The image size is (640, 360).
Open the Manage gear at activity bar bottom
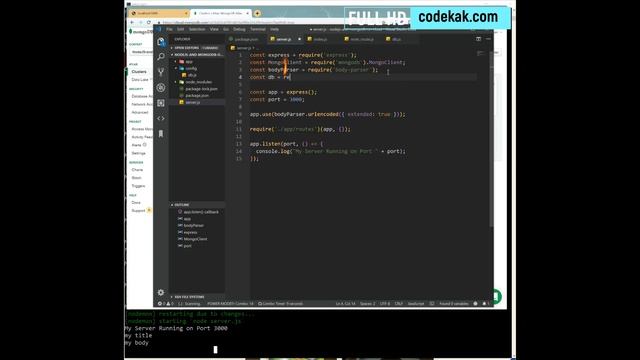161,292
